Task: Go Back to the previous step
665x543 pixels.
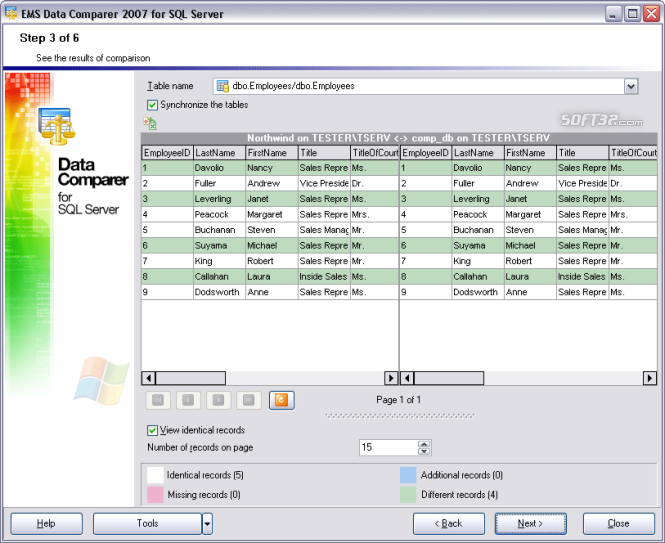Action: 449,524
